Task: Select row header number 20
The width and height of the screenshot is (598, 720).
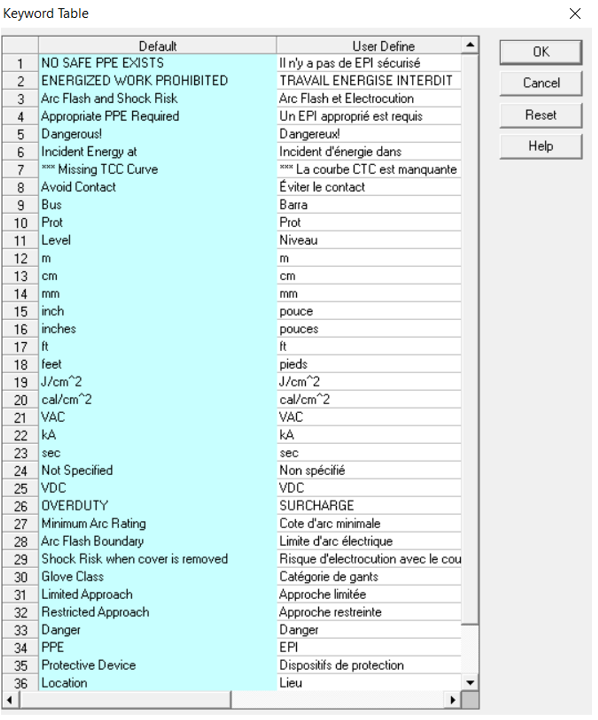Action: tap(20, 399)
